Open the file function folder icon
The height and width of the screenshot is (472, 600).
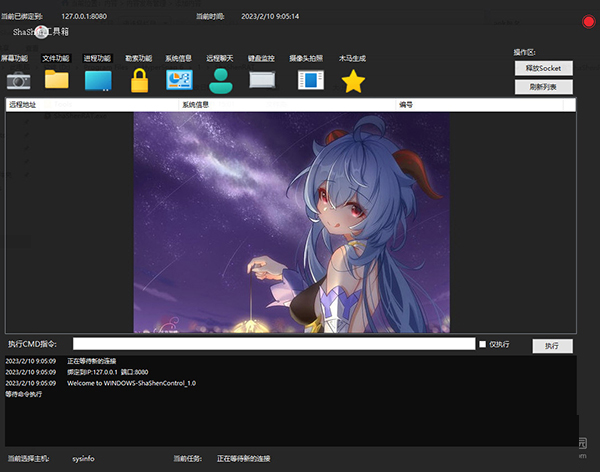pos(57,80)
